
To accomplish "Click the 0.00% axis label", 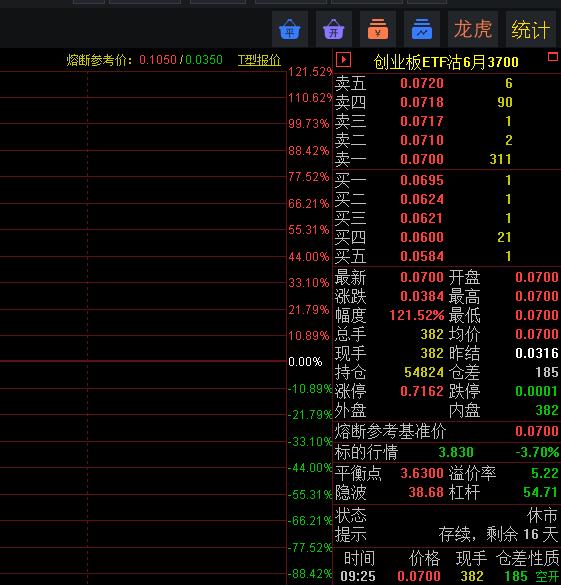I will coord(305,362).
